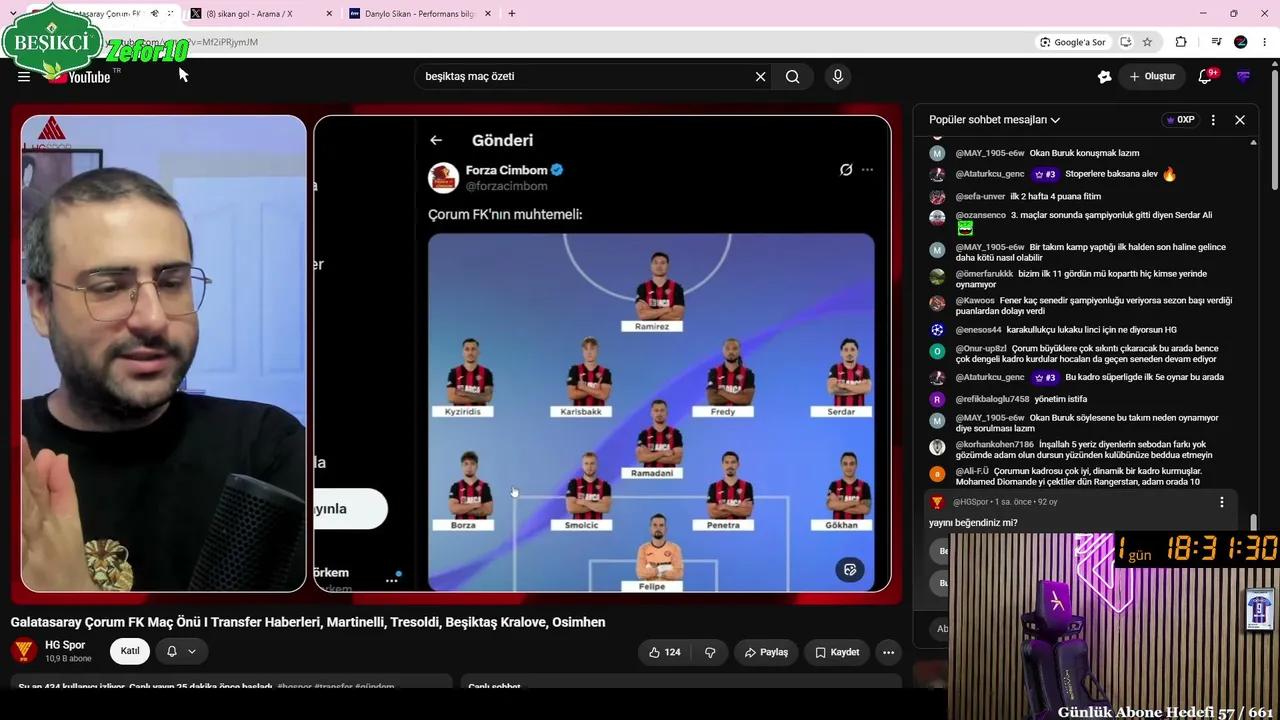The height and width of the screenshot is (720, 1280).
Task: Click the 0XP badge in chat header
Action: pos(1180,120)
